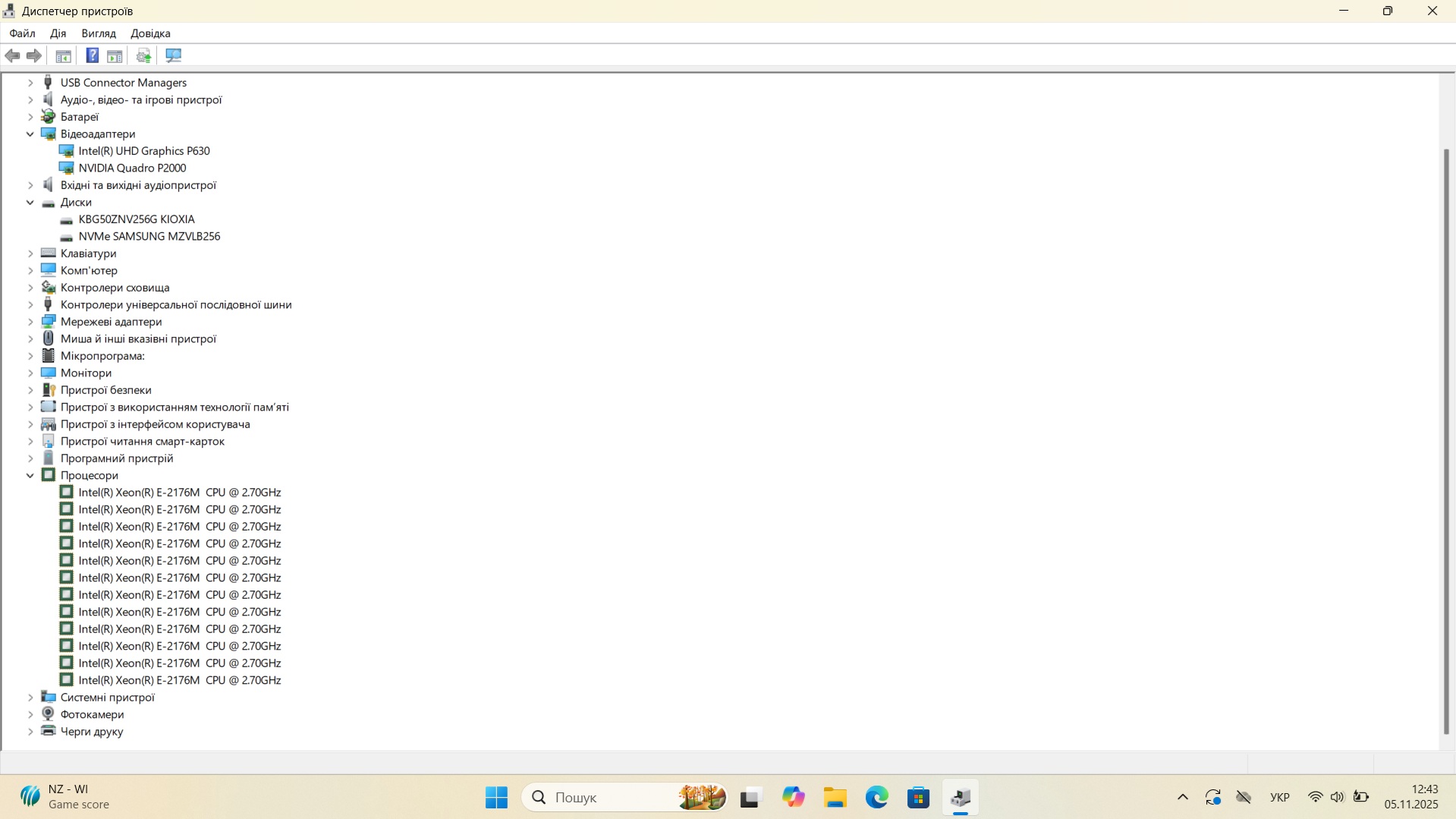Open the Вигляд menu

99,33
